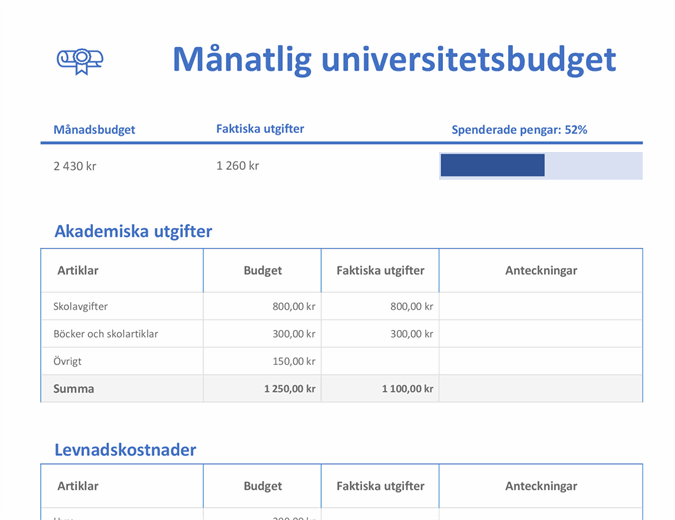Select Artiklar header in the Akademiska utgifter table
675x520 pixels.
click(x=78, y=271)
